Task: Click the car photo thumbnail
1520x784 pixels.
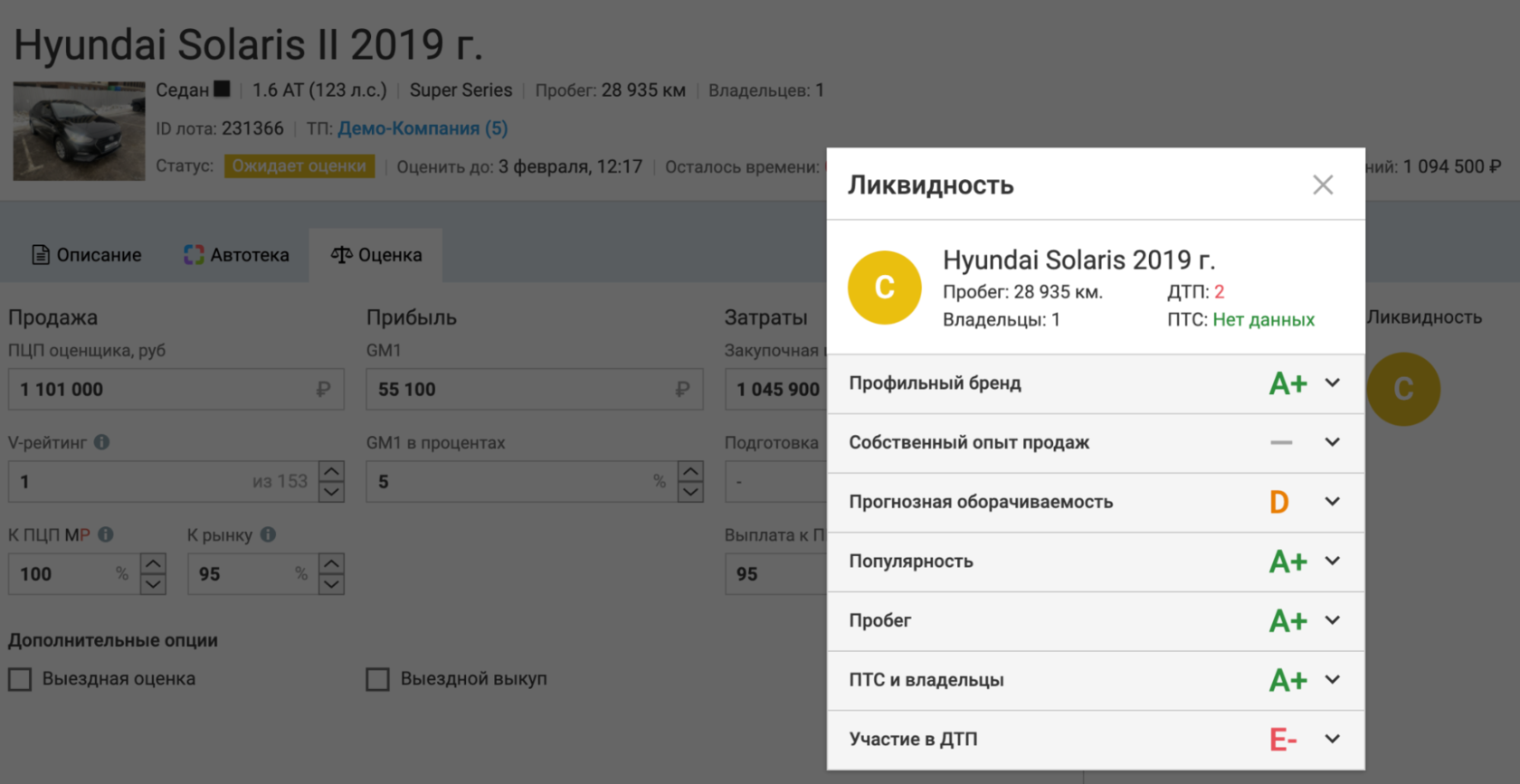Action: (79, 131)
